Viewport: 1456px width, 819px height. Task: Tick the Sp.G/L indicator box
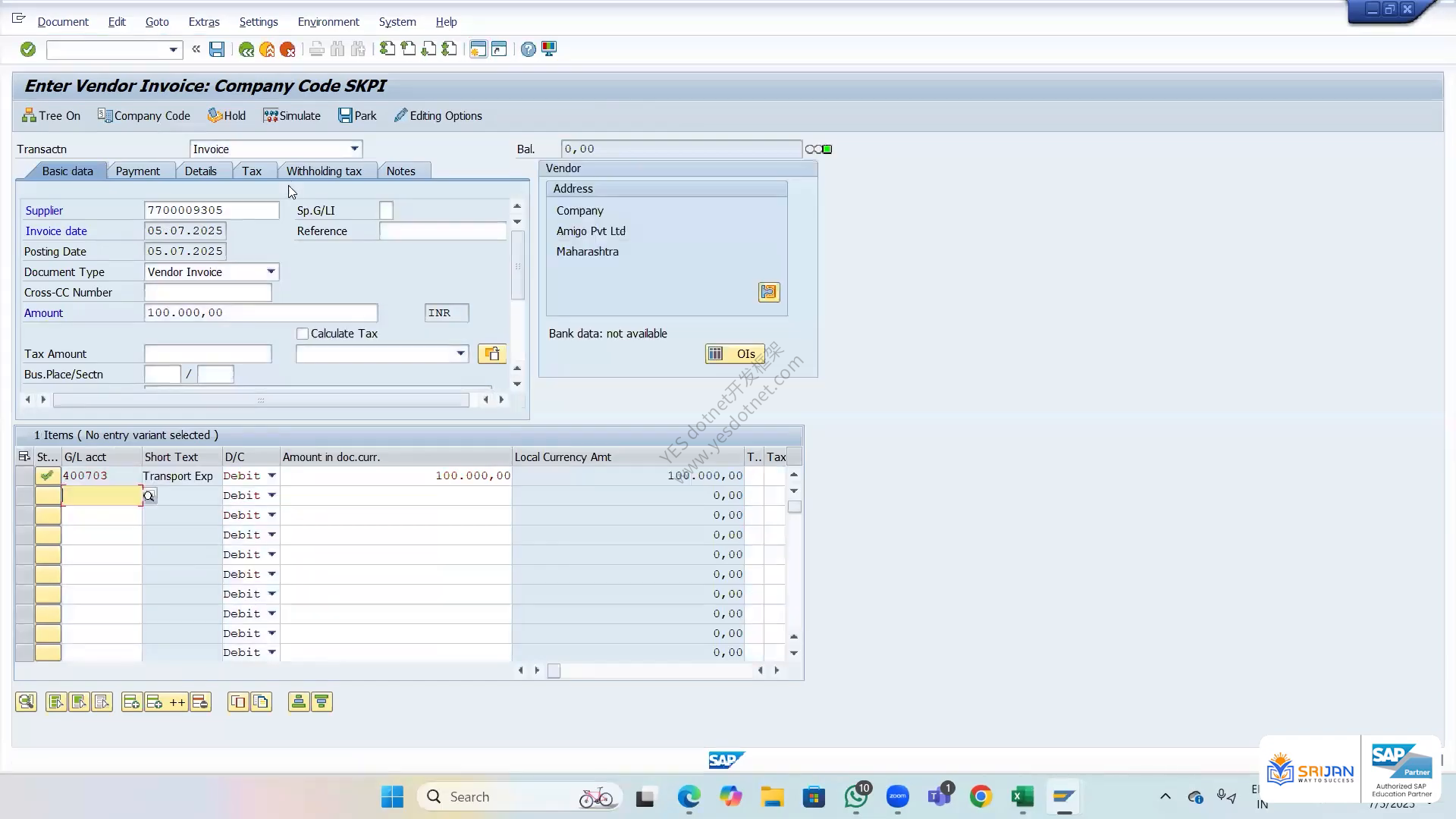click(x=387, y=211)
